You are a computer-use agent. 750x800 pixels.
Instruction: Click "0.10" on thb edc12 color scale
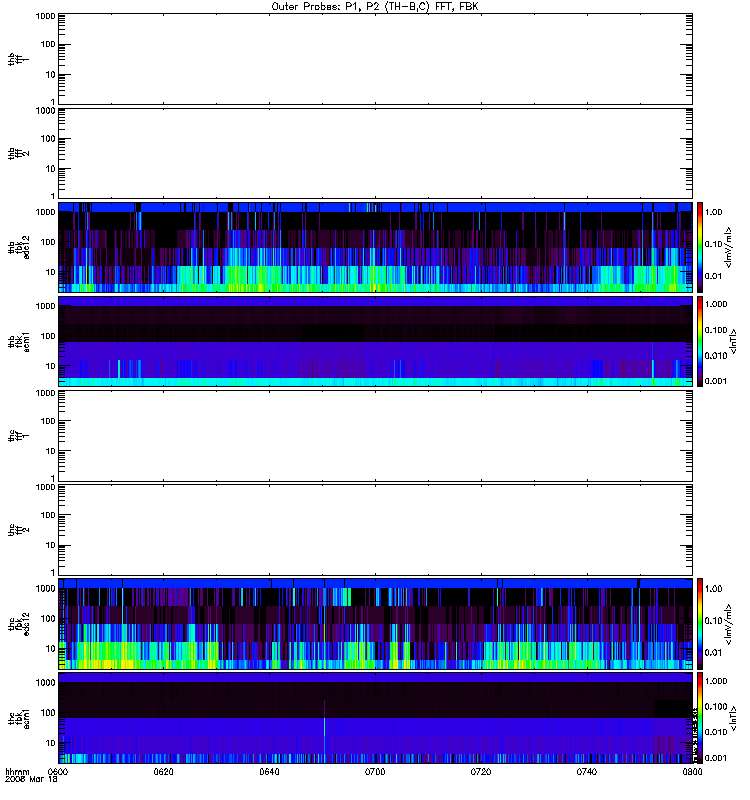pos(713,244)
